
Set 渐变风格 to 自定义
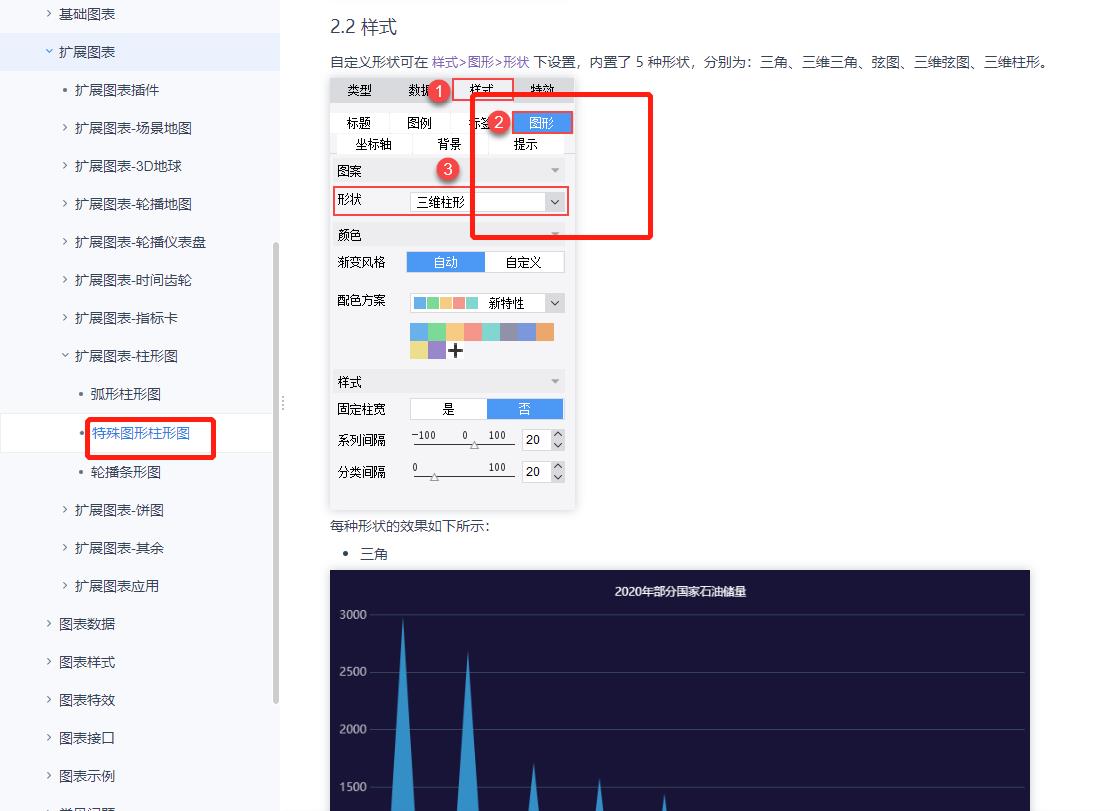(x=524, y=262)
